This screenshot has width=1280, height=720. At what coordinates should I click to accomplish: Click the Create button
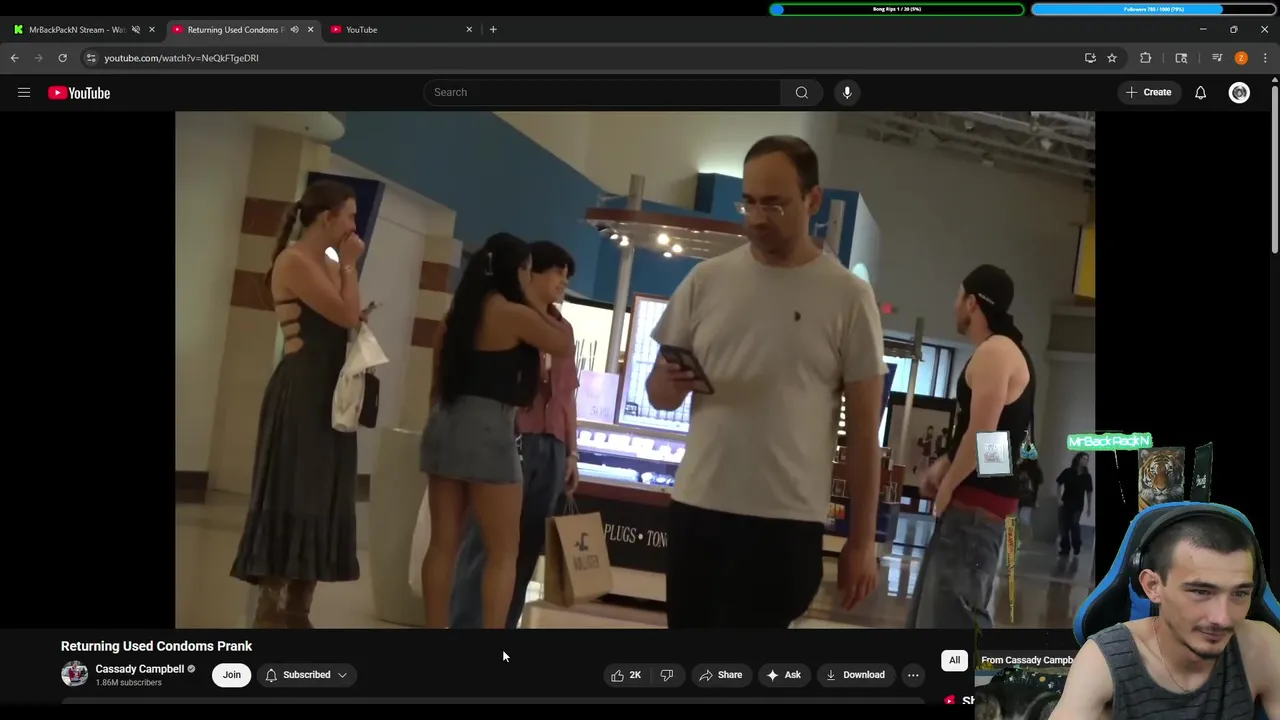coord(1148,92)
